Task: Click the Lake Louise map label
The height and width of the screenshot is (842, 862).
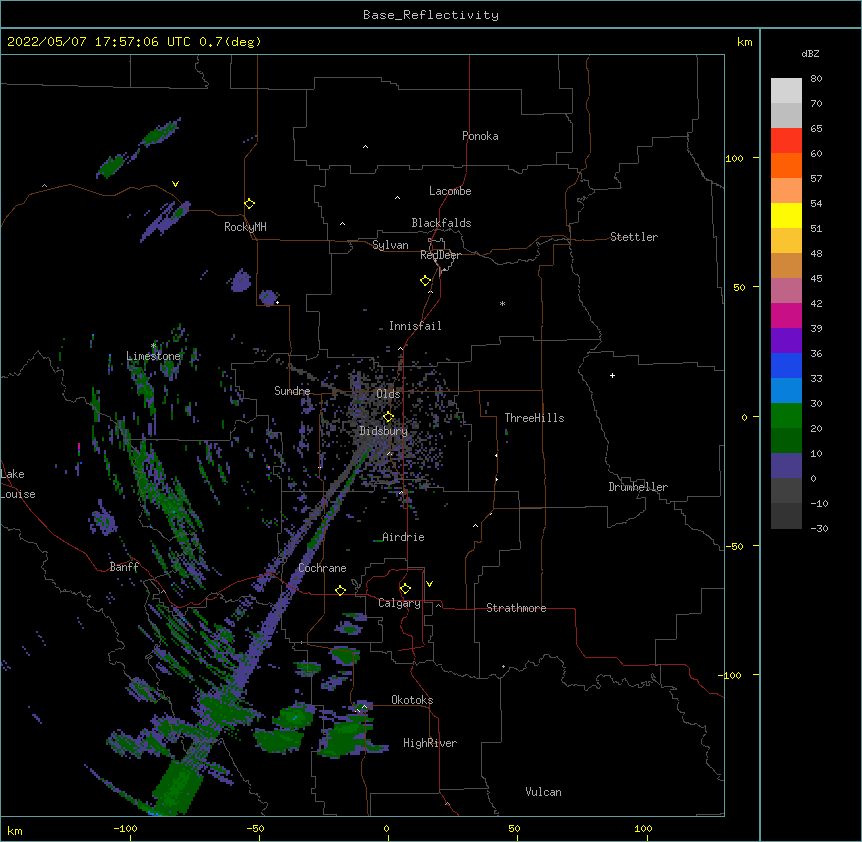Action: coord(18,484)
